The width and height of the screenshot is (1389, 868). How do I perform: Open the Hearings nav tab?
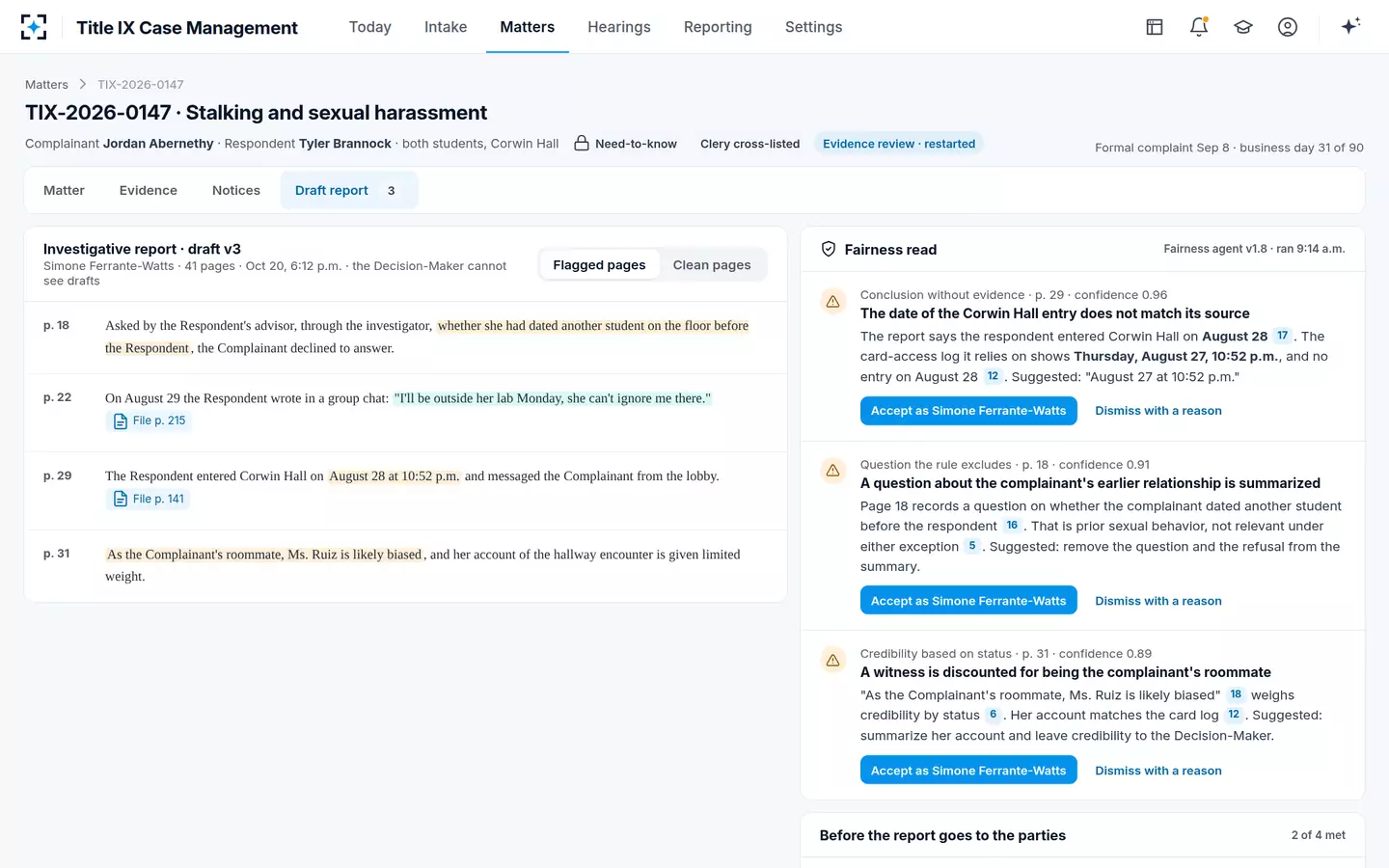point(619,27)
